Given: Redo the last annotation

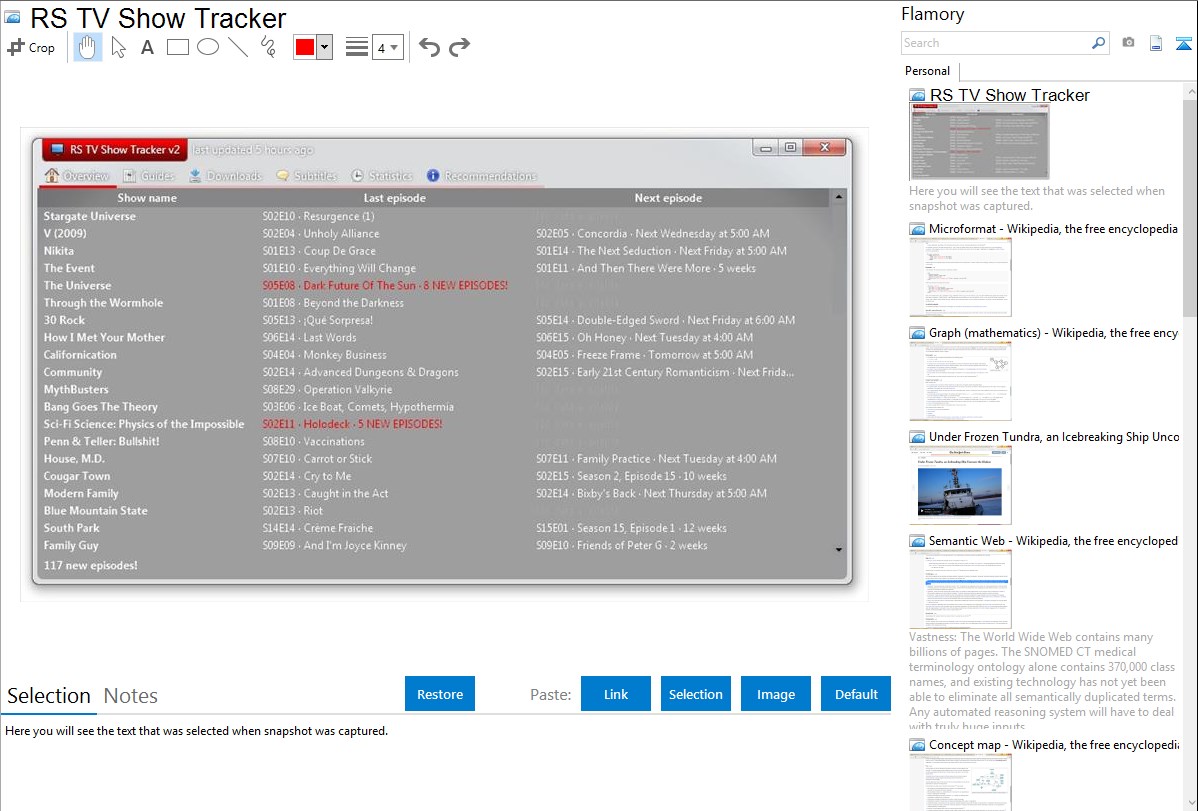Looking at the screenshot, I should click(x=459, y=47).
